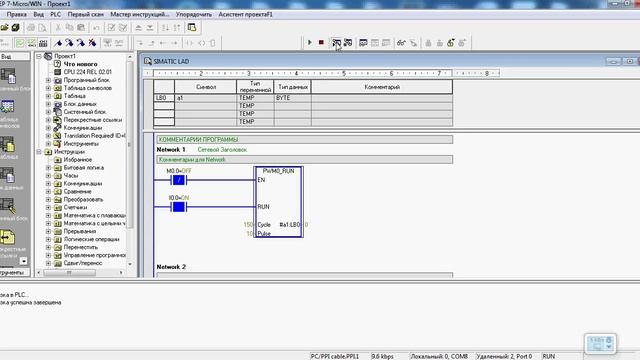Click the Вид navigation bar header
This screenshot has width=640, height=360.
pyautogui.click(x=15, y=56)
